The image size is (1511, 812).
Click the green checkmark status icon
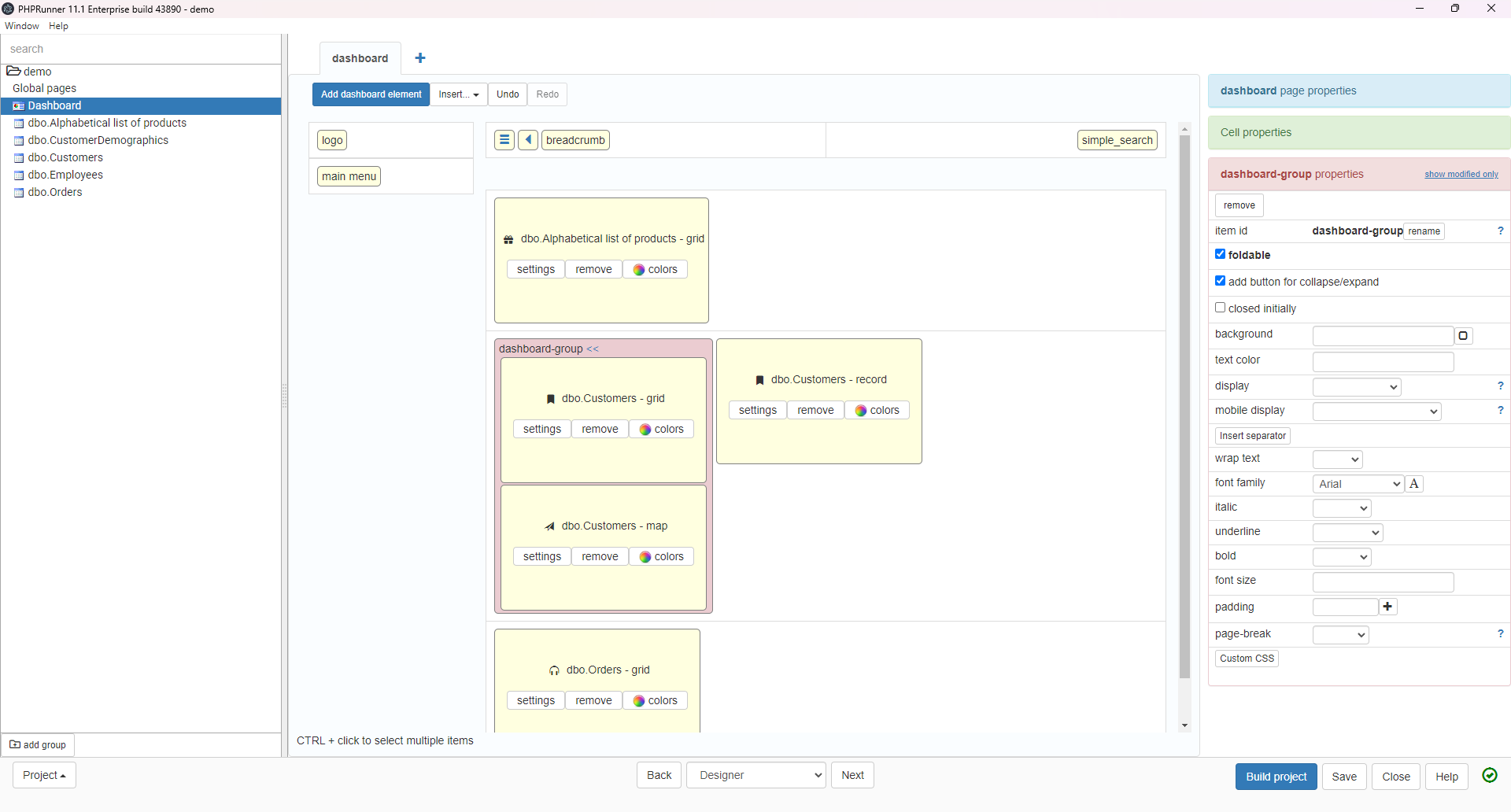point(1490,776)
